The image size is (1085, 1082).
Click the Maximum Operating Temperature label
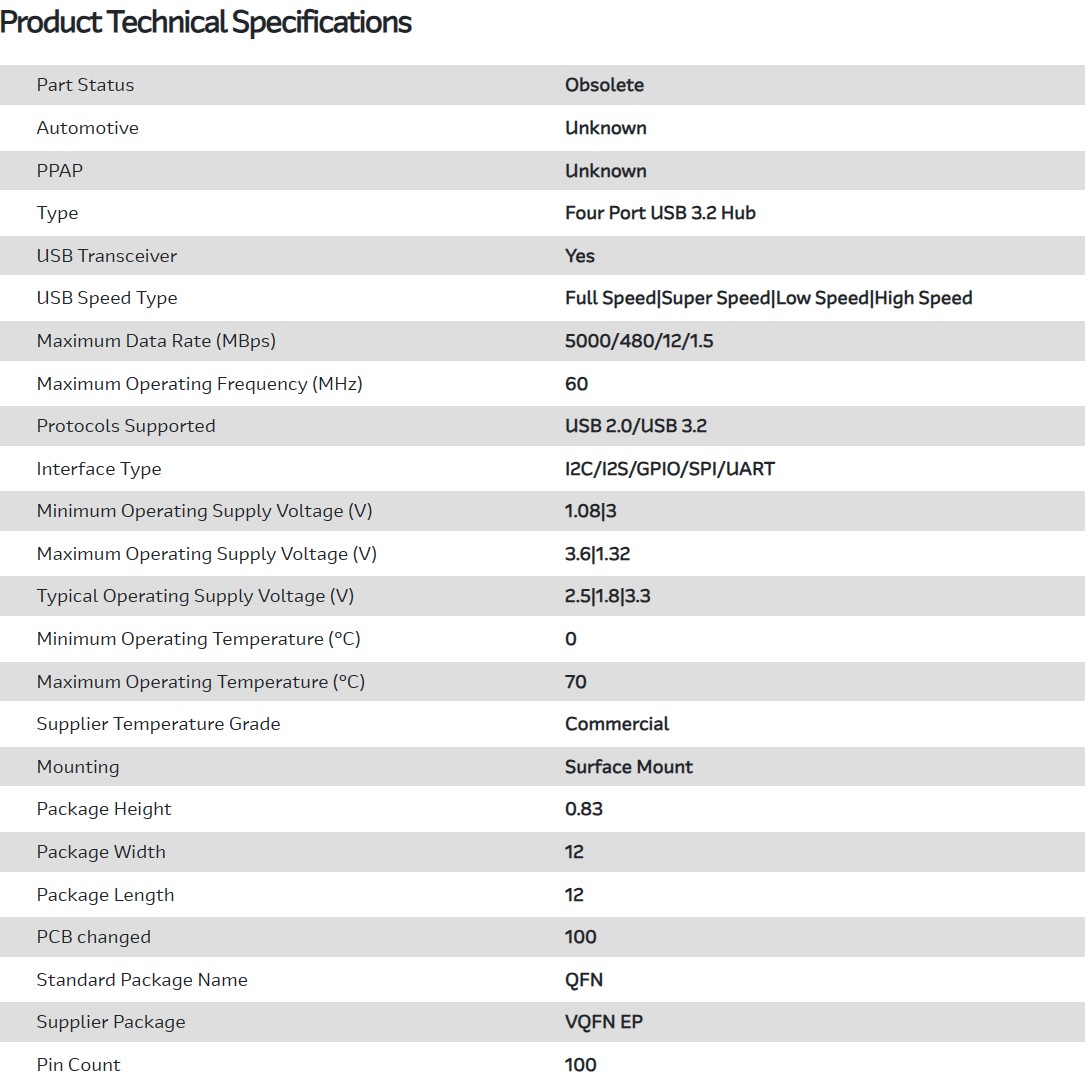(200, 682)
